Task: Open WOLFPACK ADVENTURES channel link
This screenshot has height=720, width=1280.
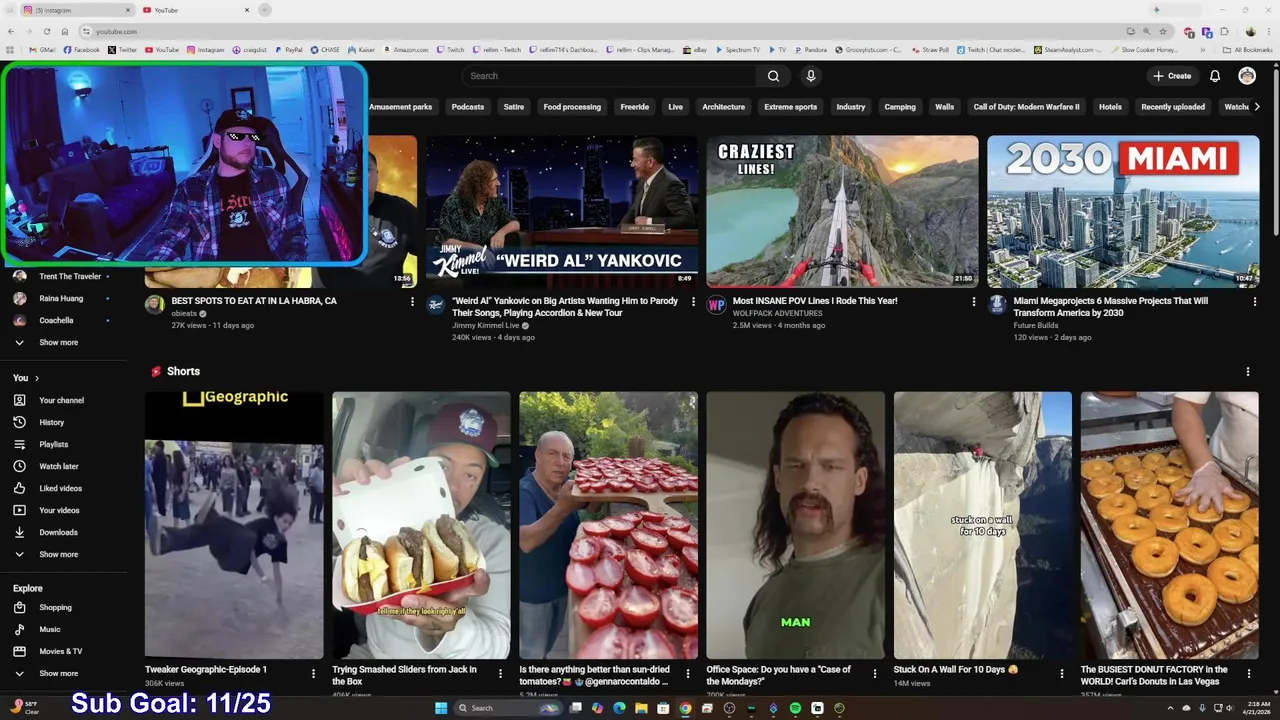Action: [x=777, y=313]
